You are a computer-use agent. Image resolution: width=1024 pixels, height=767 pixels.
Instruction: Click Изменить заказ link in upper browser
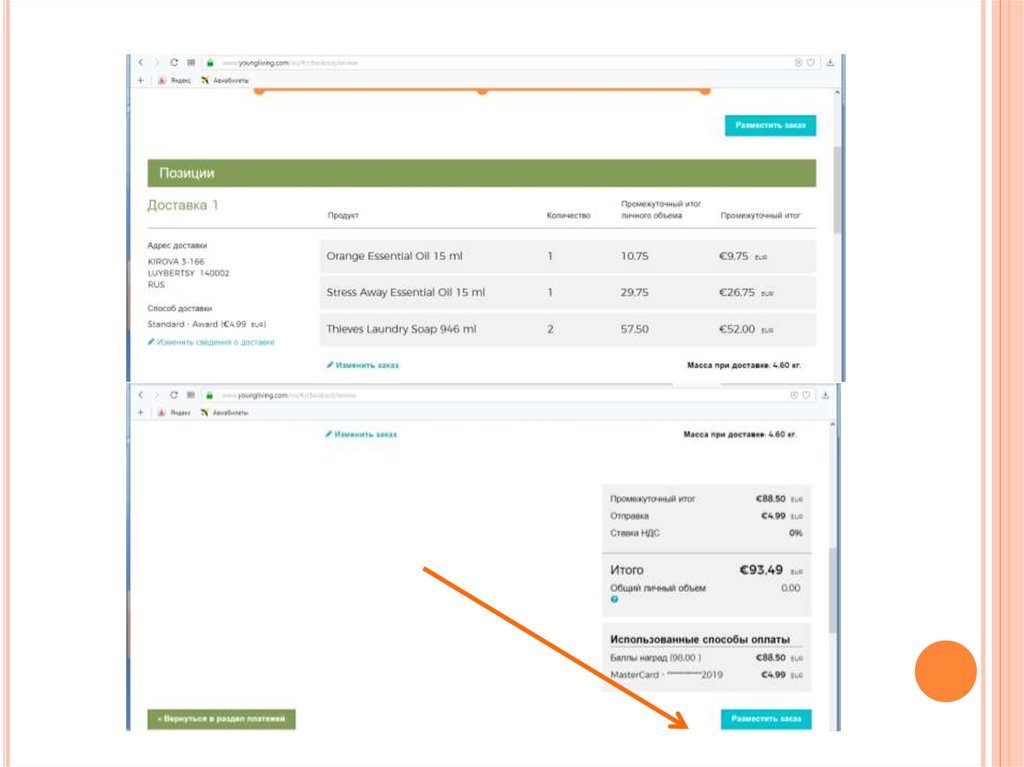362,365
